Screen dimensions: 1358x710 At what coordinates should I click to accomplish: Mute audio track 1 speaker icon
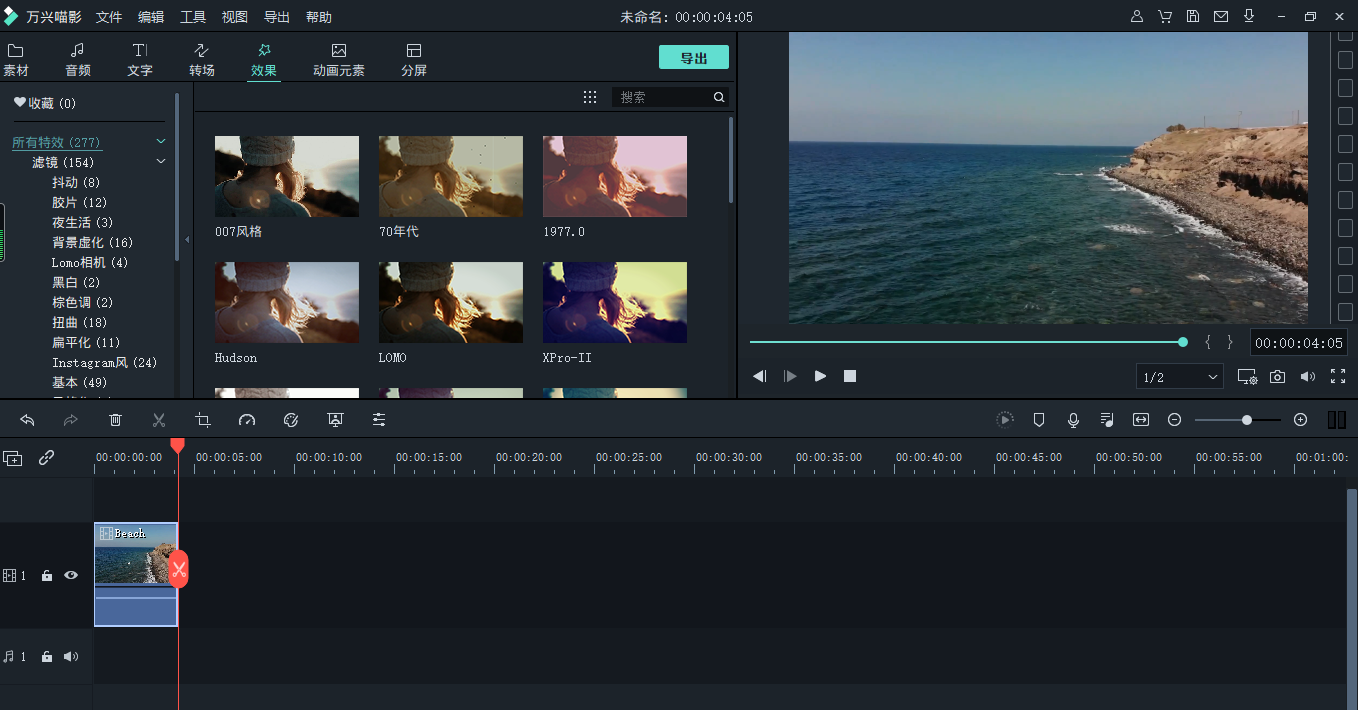(x=71, y=657)
